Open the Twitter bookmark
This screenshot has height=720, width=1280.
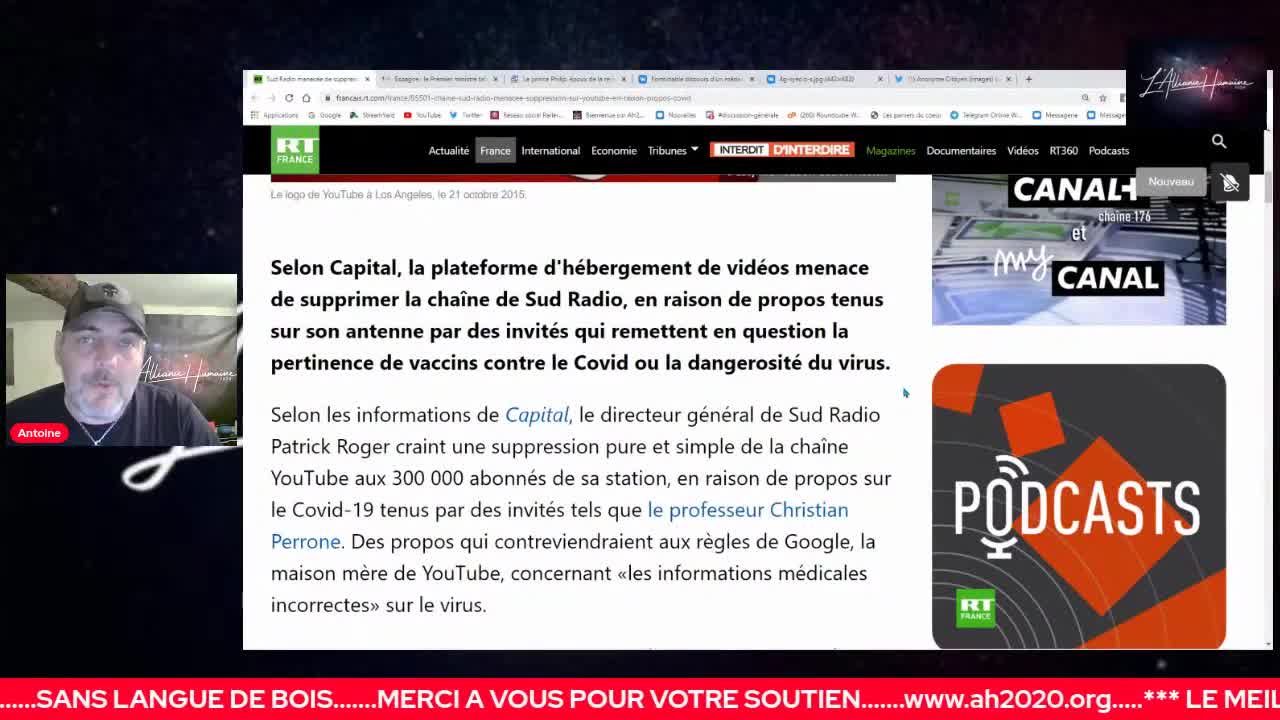click(x=466, y=115)
